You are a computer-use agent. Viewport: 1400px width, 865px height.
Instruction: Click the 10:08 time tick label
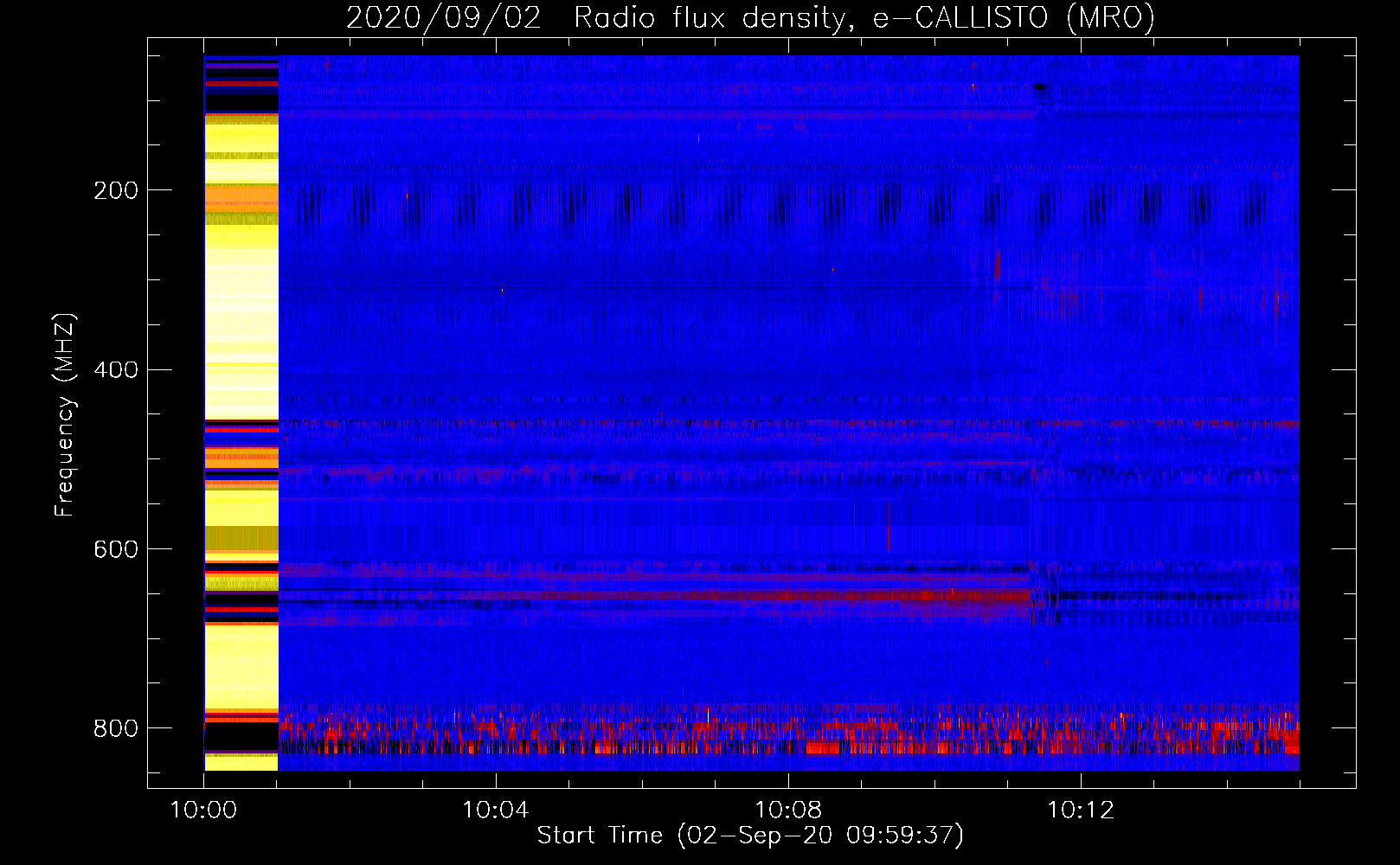[x=788, y=811]
